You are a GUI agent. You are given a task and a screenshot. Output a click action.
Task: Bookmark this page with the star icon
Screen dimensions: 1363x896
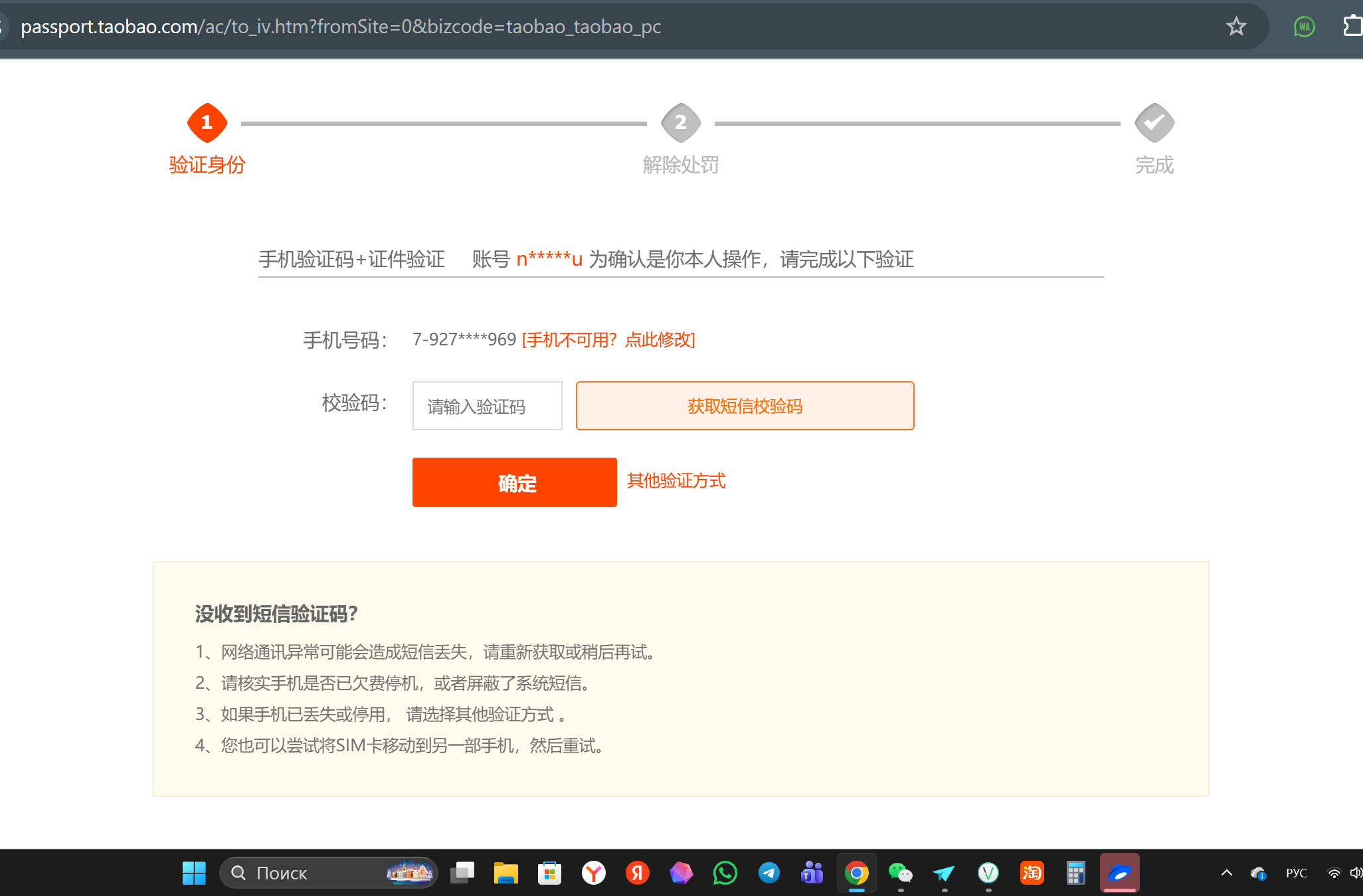point(1235,27)
